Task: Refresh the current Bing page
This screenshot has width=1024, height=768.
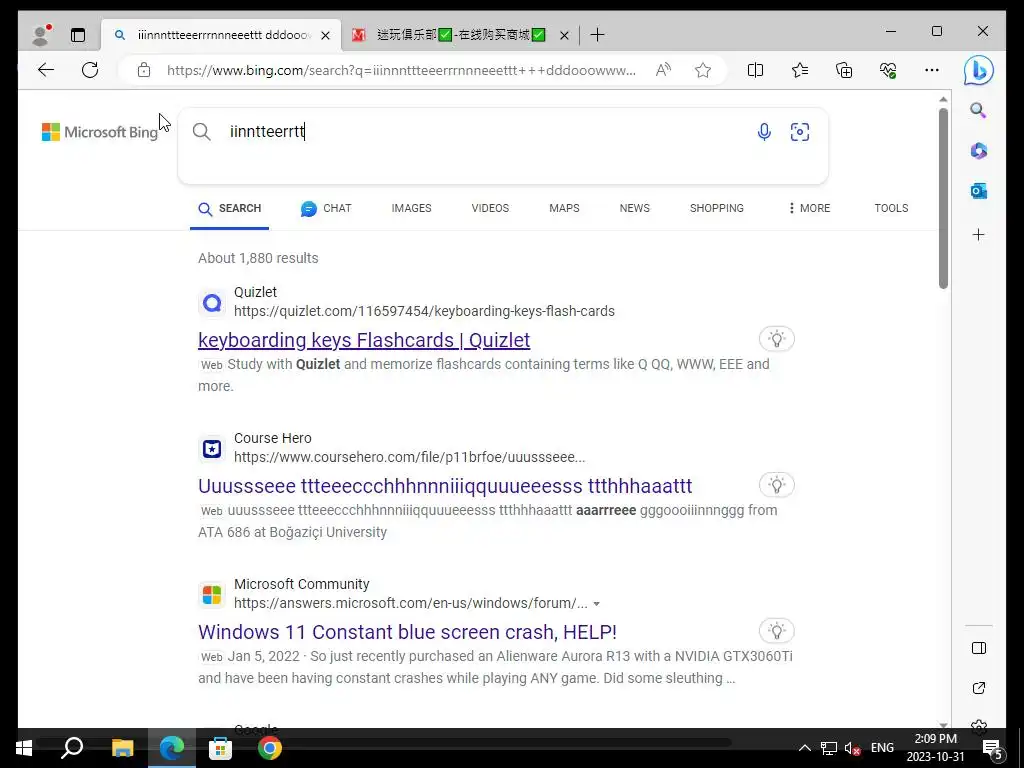Action: [90, 70]
